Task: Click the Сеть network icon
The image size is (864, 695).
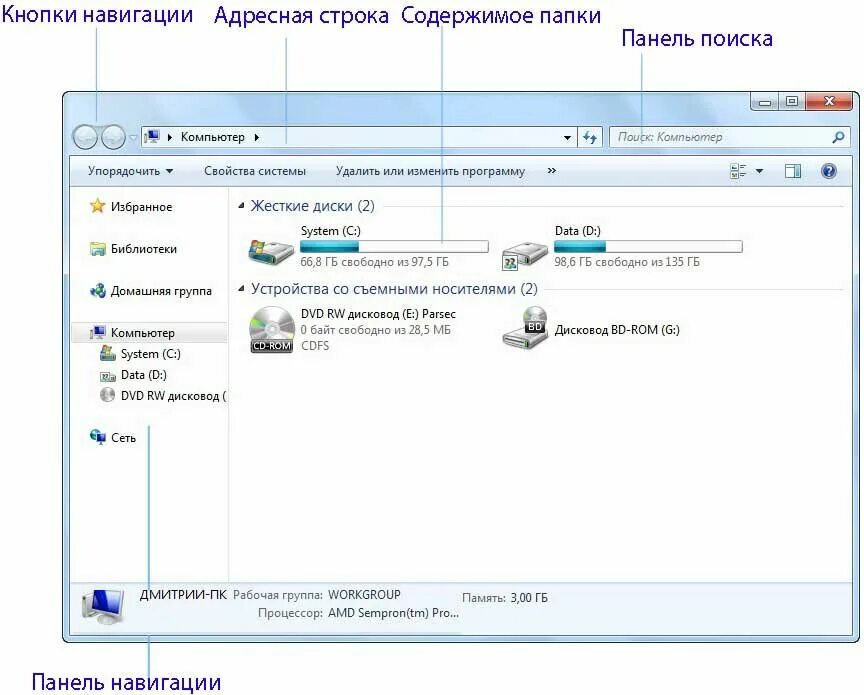Action: [98, 437]
